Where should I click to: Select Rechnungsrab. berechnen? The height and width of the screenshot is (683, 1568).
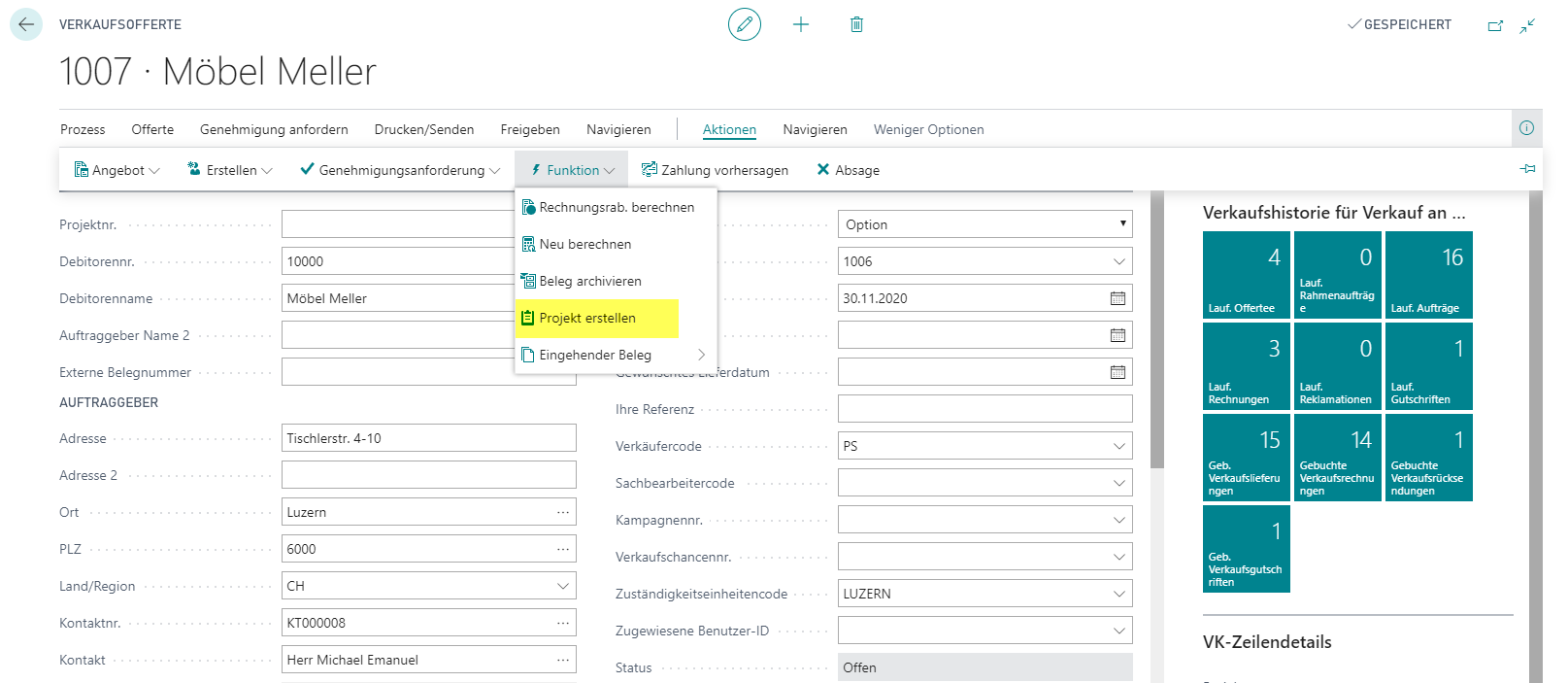pos(616,207)
